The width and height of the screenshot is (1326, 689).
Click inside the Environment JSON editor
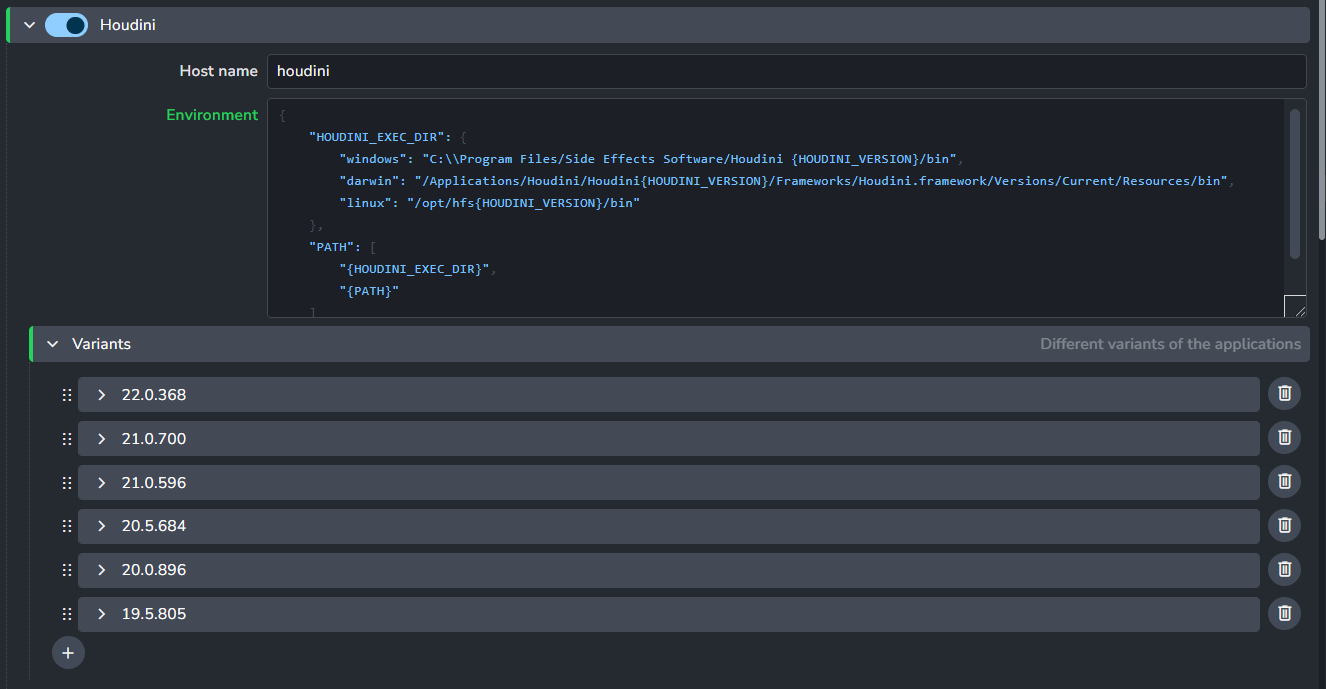775,208
